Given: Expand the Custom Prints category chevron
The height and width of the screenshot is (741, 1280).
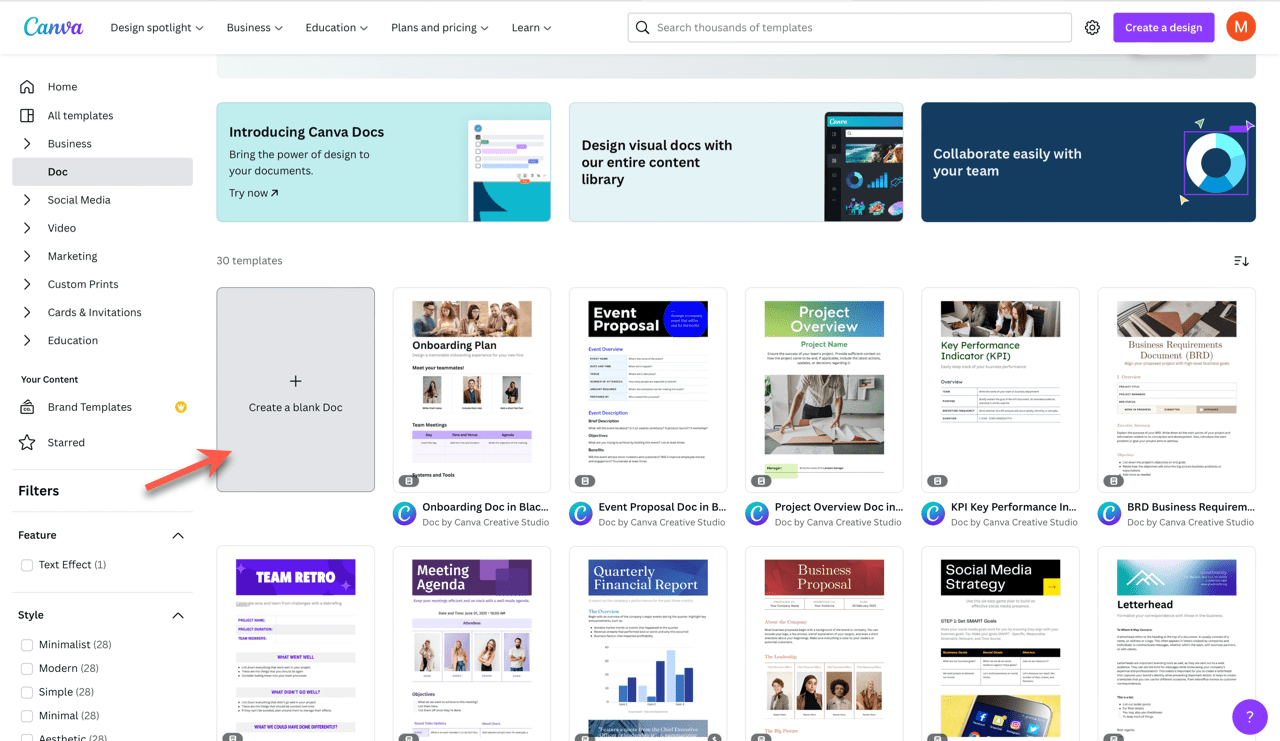Looking at the screenshot, I should (x=27, y=284).
